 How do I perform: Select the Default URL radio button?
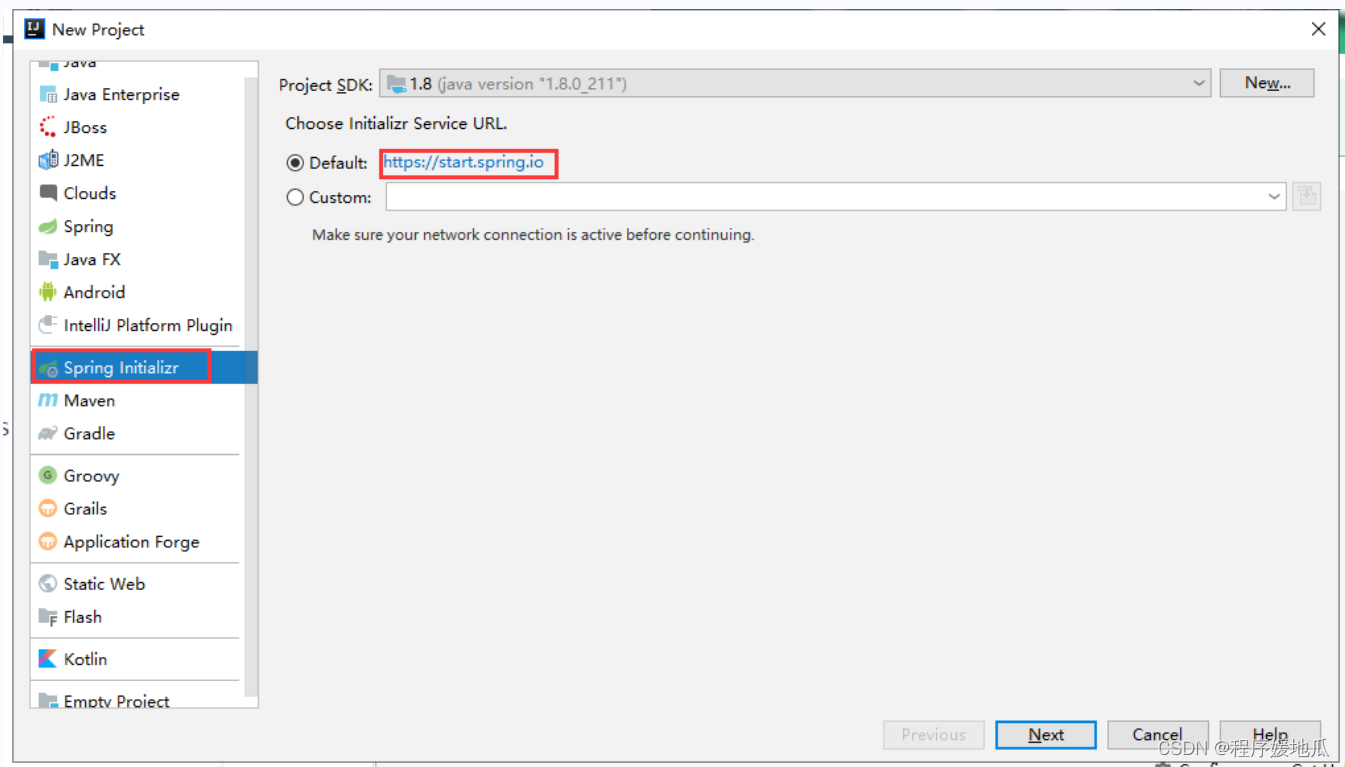(x=295, y=163)
